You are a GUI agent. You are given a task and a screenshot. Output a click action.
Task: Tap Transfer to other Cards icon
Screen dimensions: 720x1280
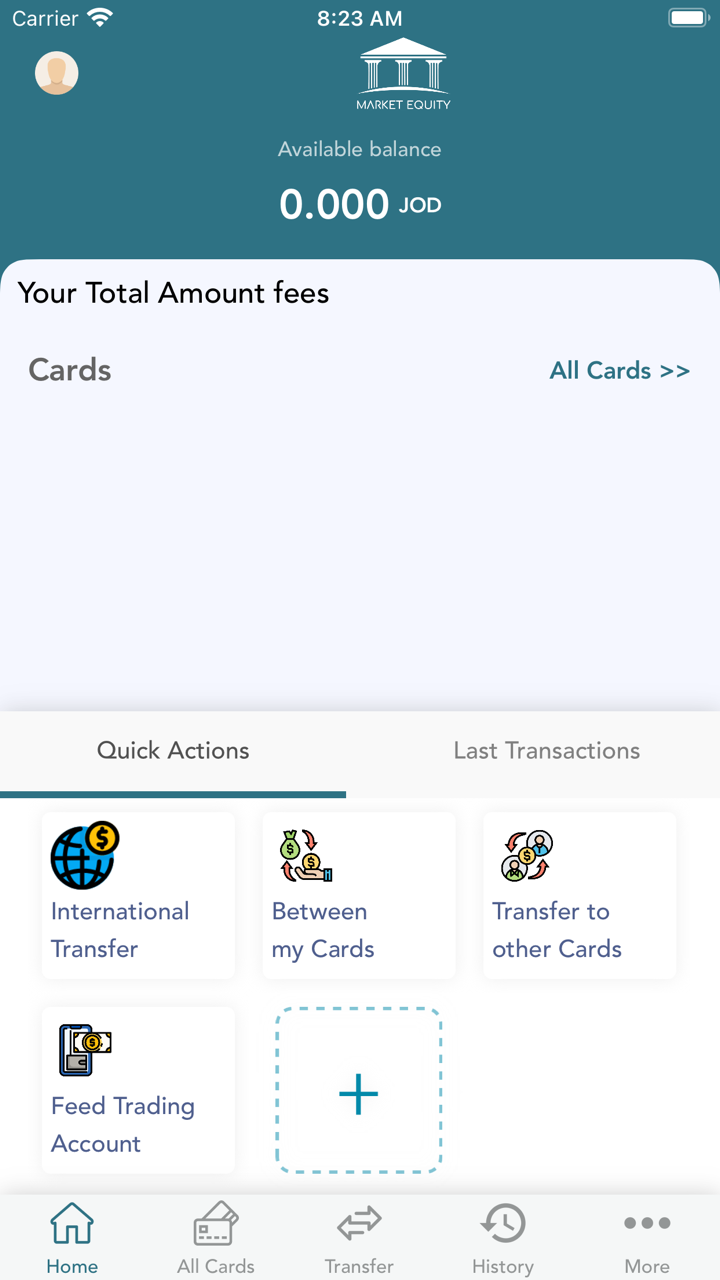coord(526,855)
